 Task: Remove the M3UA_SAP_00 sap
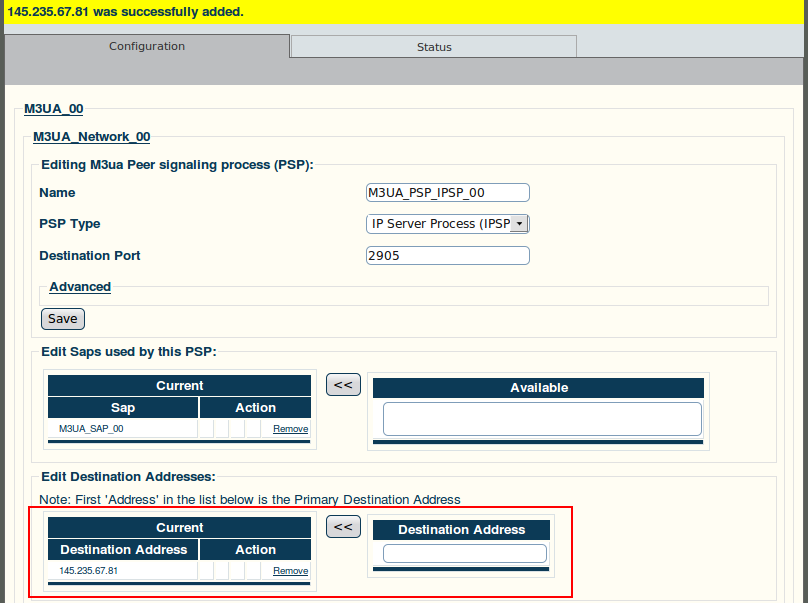tap(291, 429)
